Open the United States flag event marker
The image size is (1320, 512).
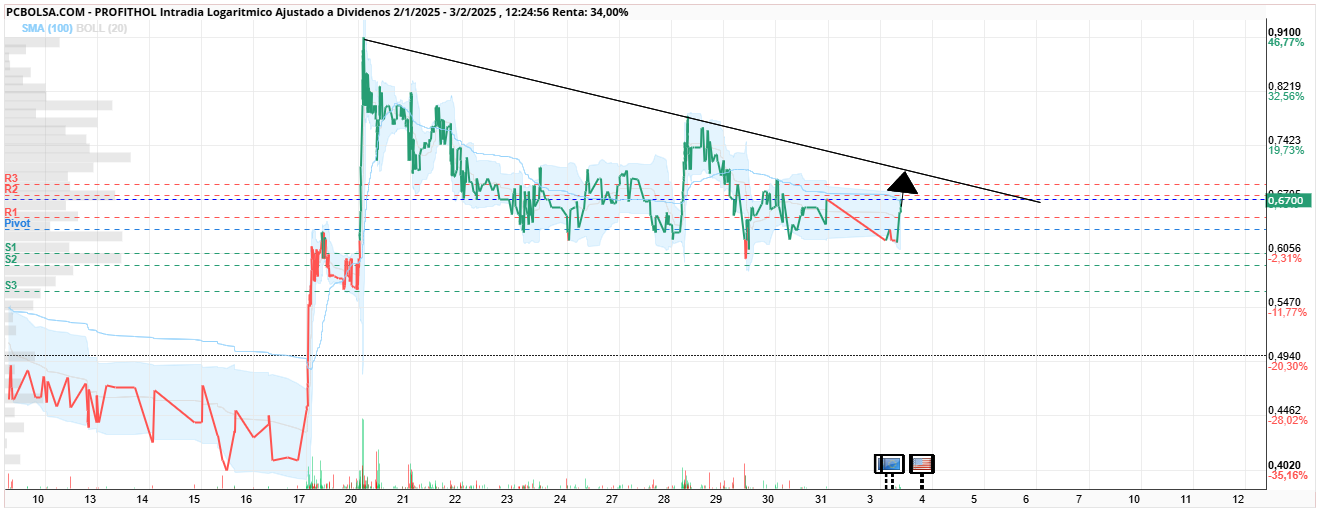pyautogui.click(x=922, y=463)
